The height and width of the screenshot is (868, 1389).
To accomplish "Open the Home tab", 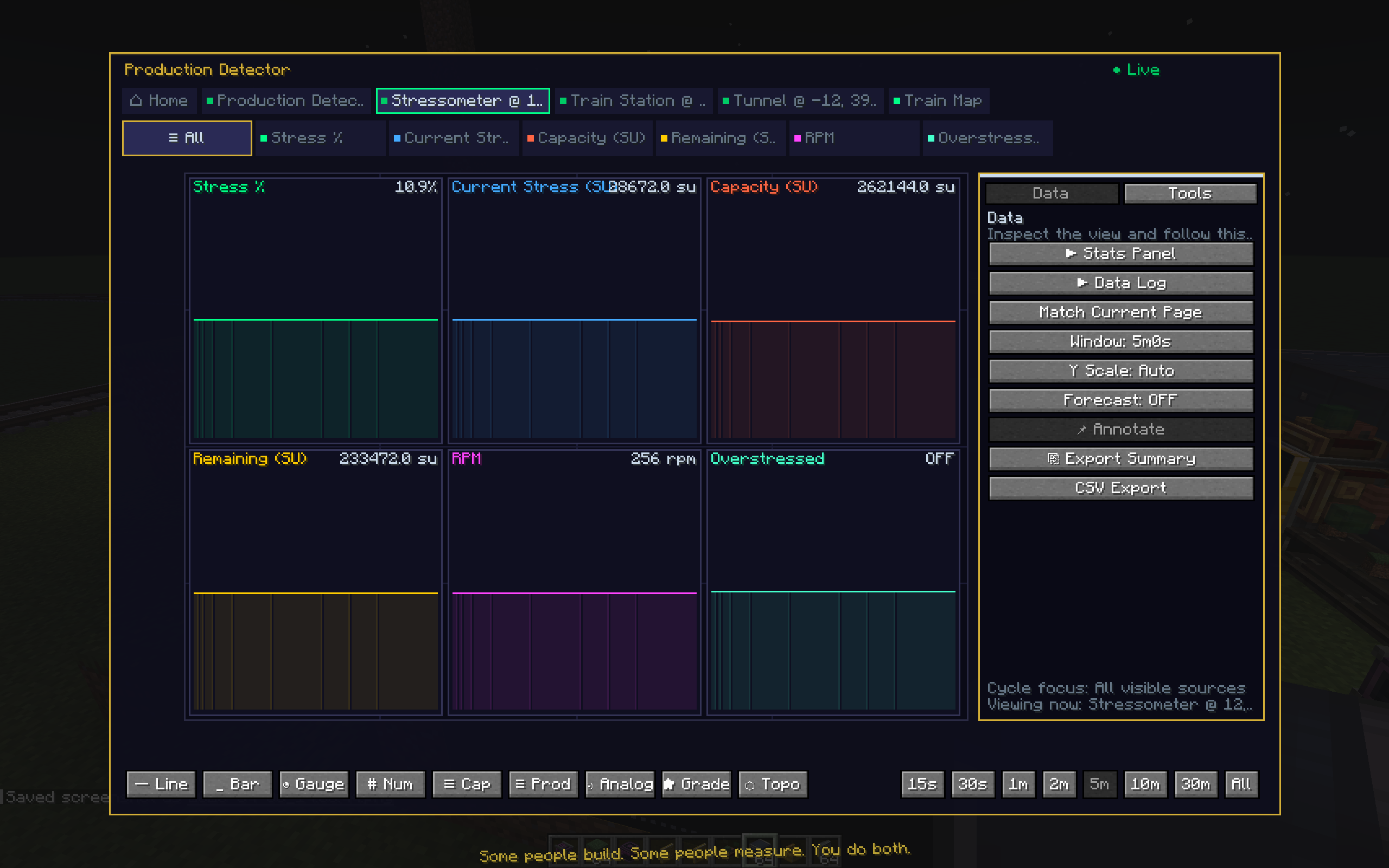I will pyautogui.click(x=159, y=100).
